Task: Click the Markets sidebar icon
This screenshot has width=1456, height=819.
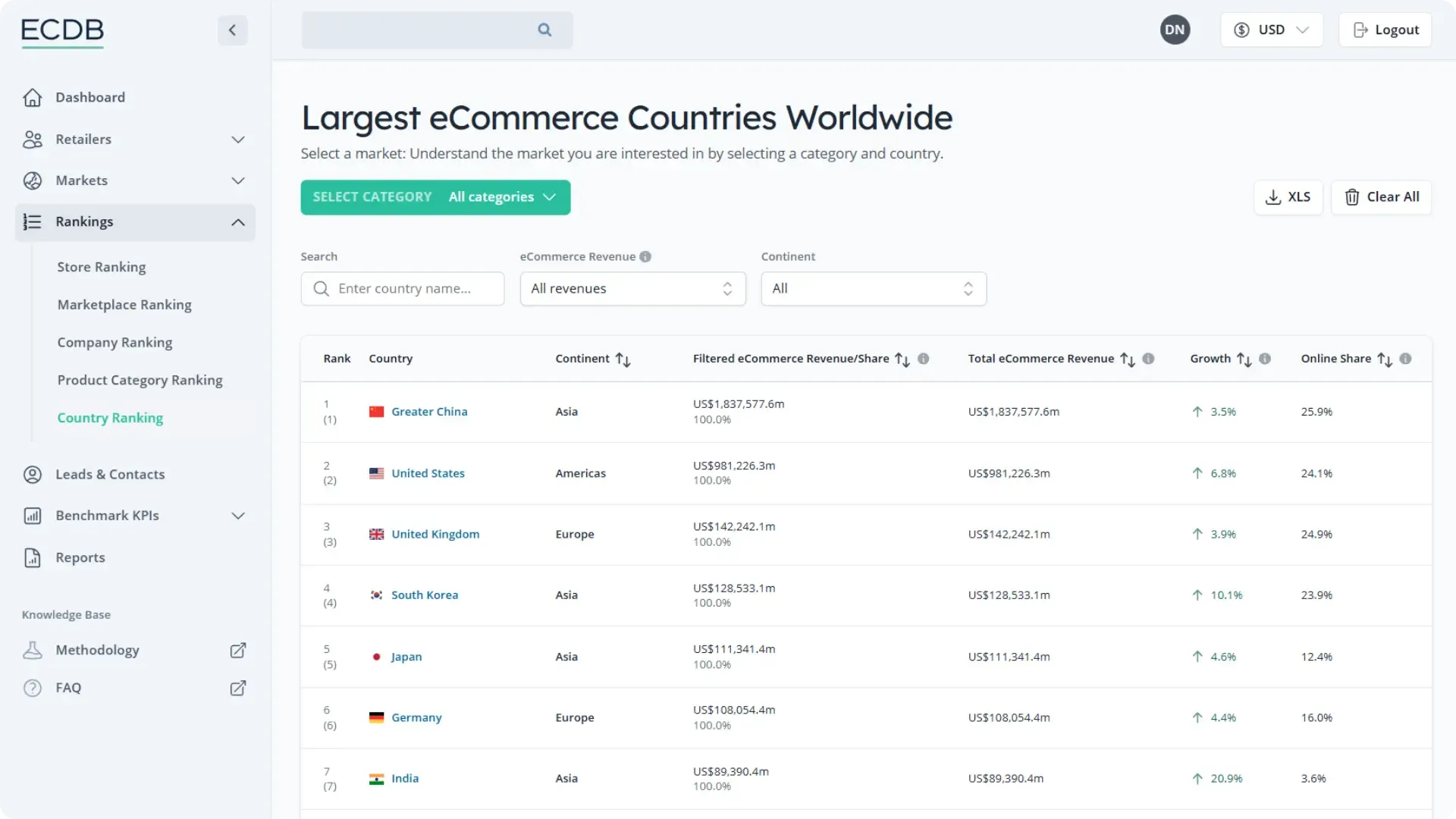Action: [x=32, y=180]
